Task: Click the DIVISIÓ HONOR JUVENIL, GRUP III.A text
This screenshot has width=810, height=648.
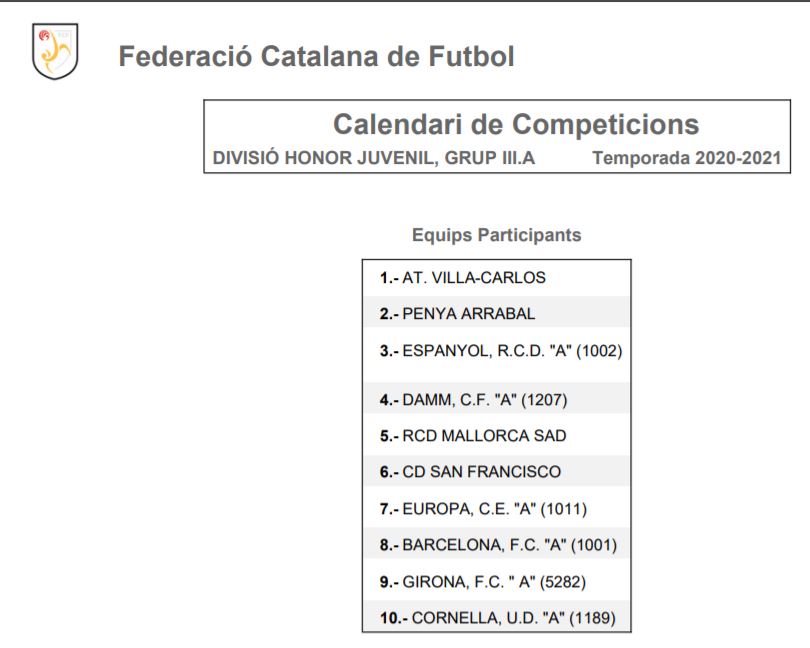Action: (x=373, y=158)
